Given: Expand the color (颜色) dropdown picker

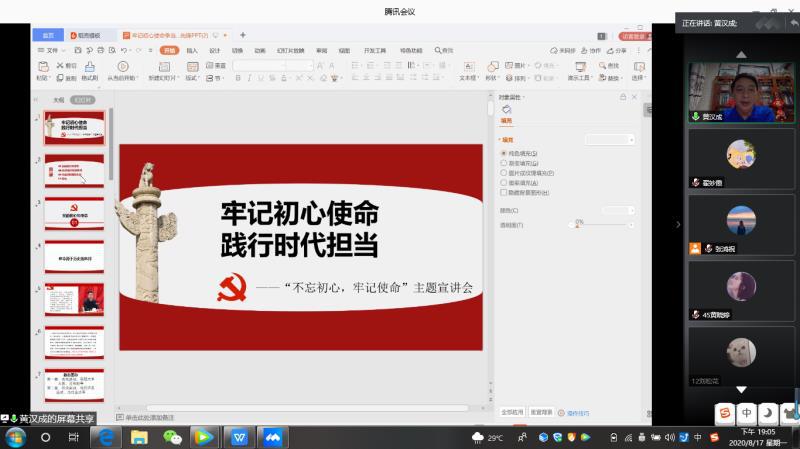Looking at the screenshot, I should (x=618, y=211).
